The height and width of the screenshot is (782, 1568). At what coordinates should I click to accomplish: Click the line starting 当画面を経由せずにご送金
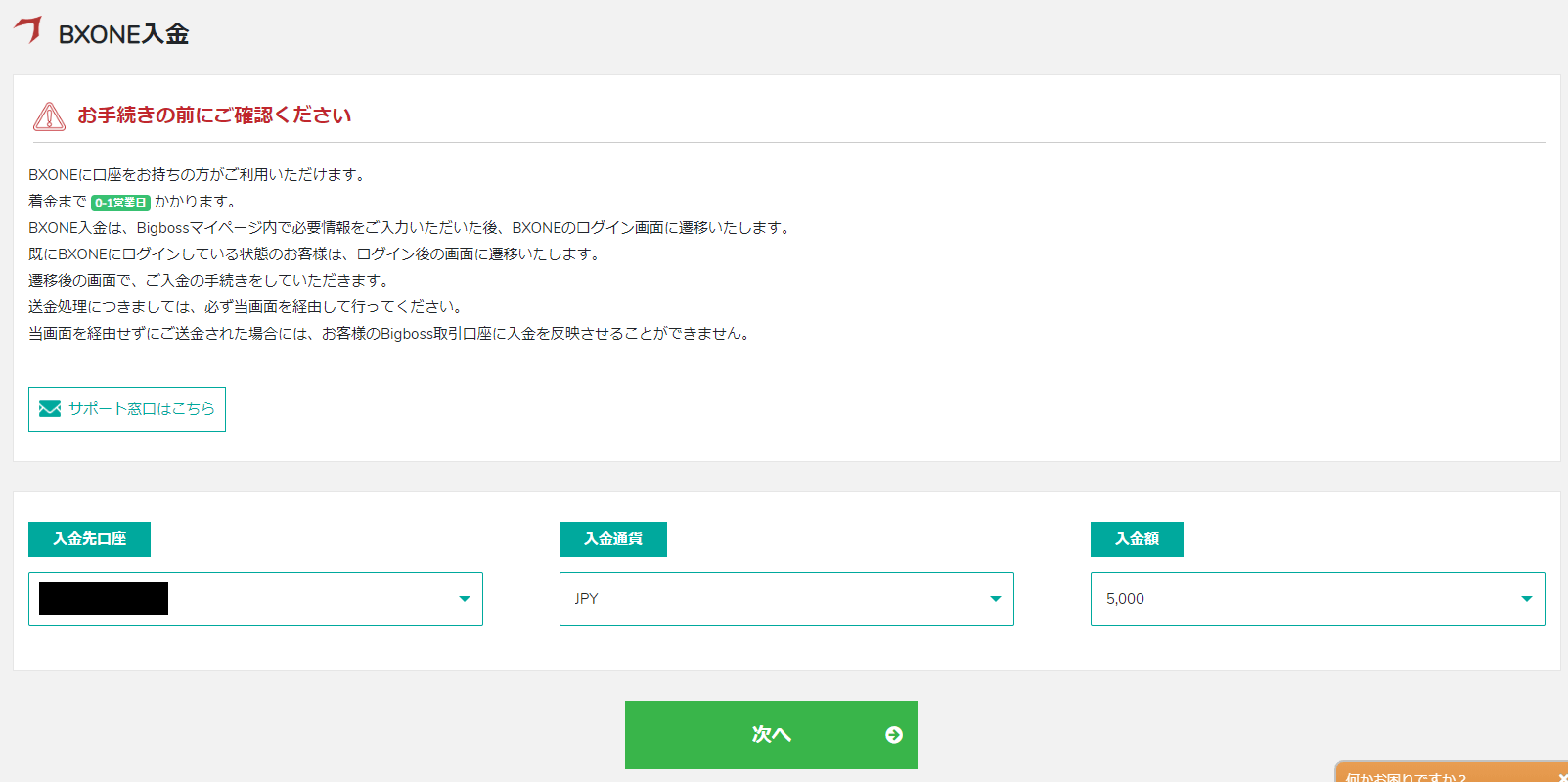click(391, 334)
